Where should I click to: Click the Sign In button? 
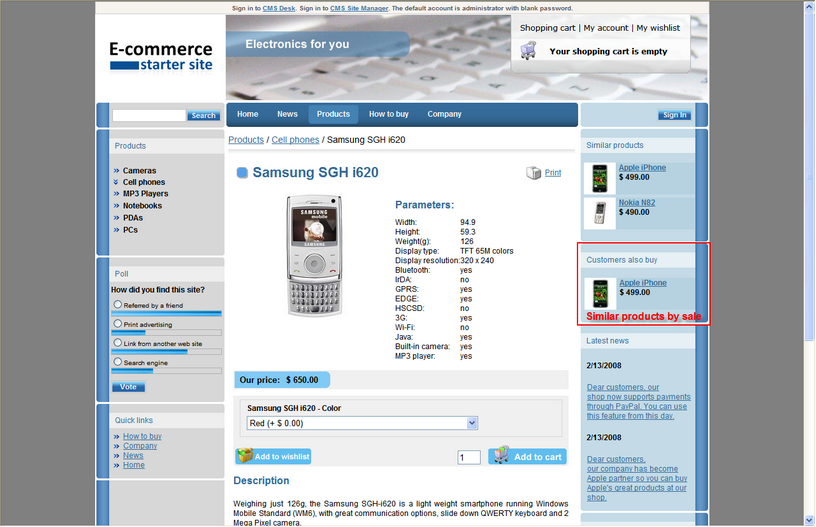pyautogui.click(x=674, y=115)
